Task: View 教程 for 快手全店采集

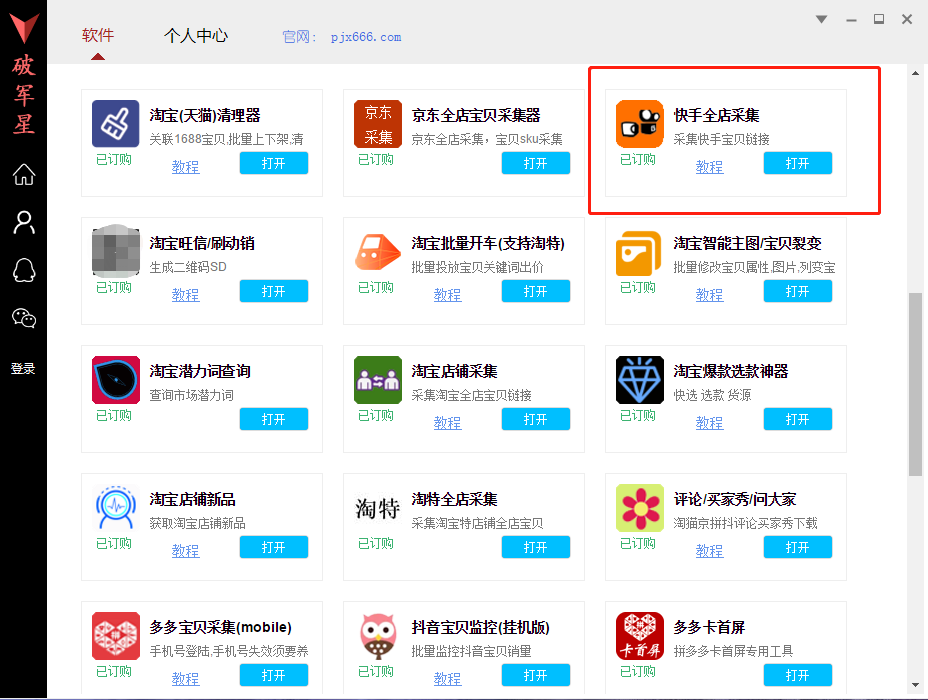Action: [x=709, y=167]
